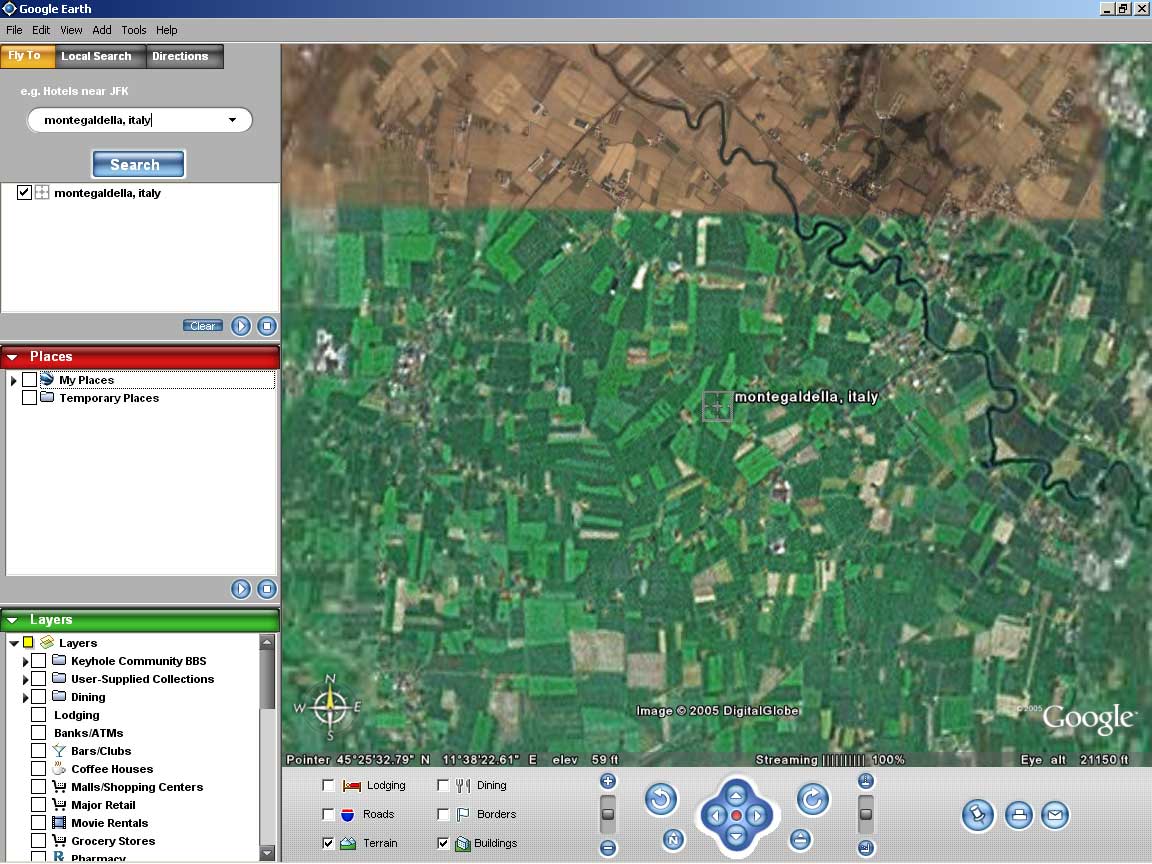
Task: Click the Layers list scroll down arrow
Action: click(x=267, y=852)
